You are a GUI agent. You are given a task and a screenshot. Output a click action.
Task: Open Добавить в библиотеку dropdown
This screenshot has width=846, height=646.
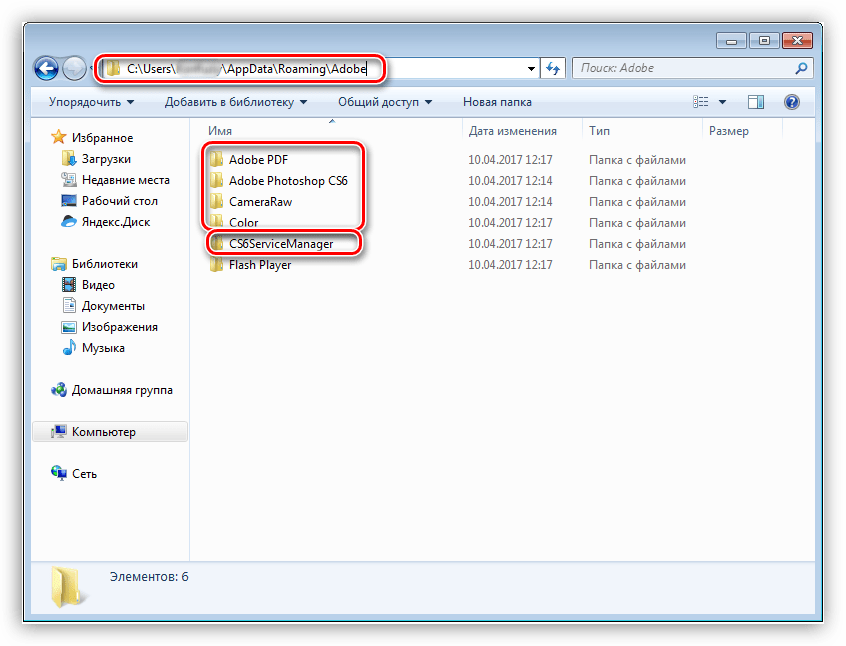236,102
